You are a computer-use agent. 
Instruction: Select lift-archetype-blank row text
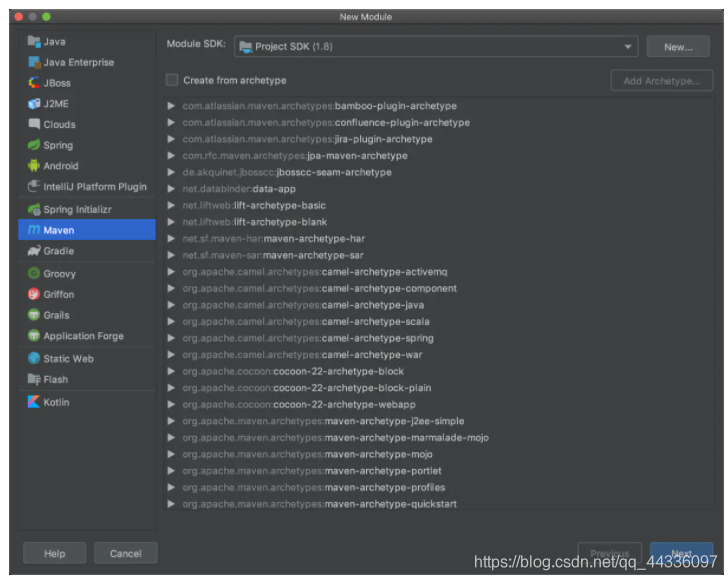pos(254,222)
